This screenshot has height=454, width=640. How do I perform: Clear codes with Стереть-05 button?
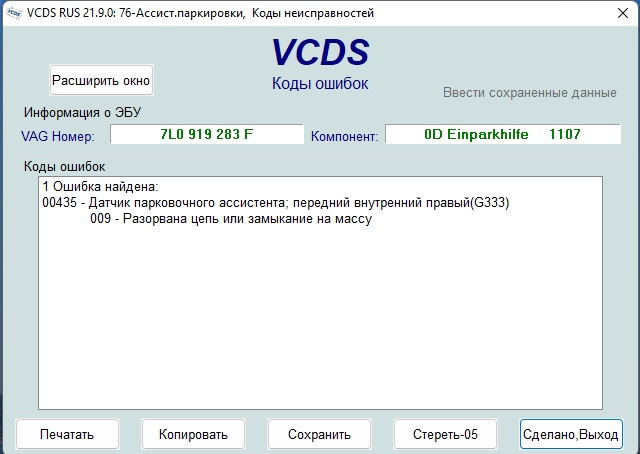point(445,434)
